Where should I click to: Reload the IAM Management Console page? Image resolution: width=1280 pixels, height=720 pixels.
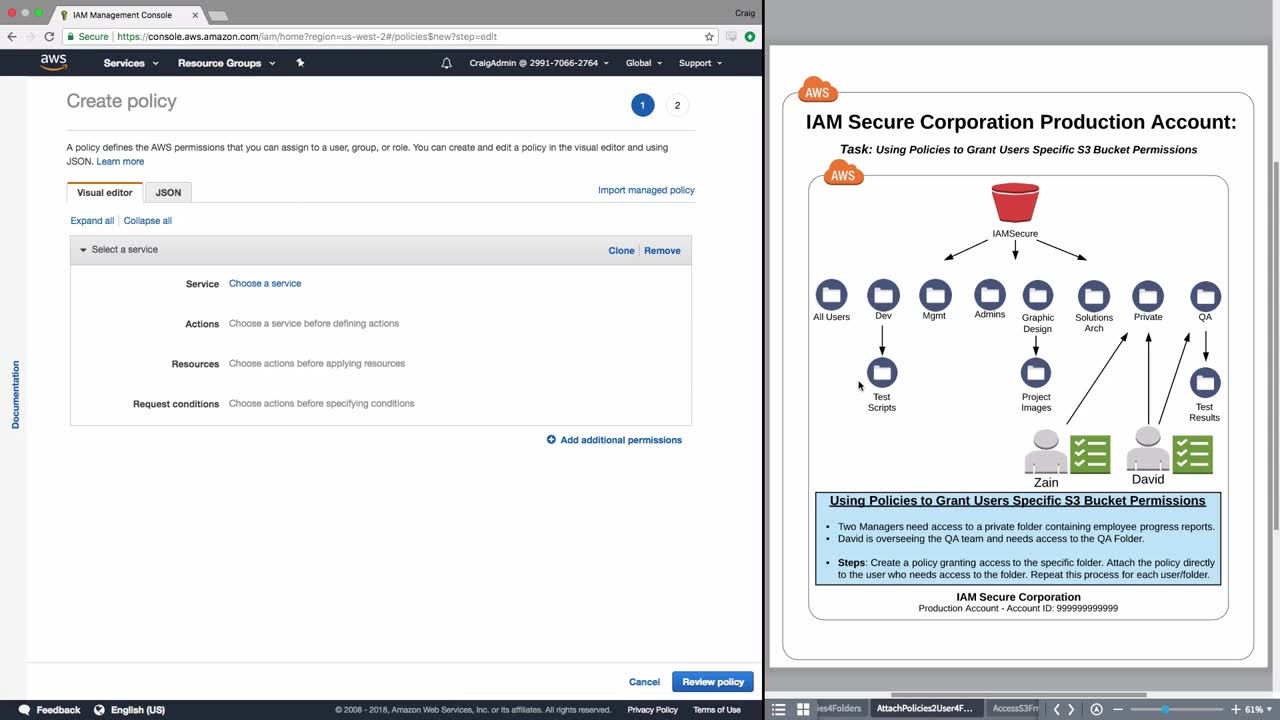48,37
